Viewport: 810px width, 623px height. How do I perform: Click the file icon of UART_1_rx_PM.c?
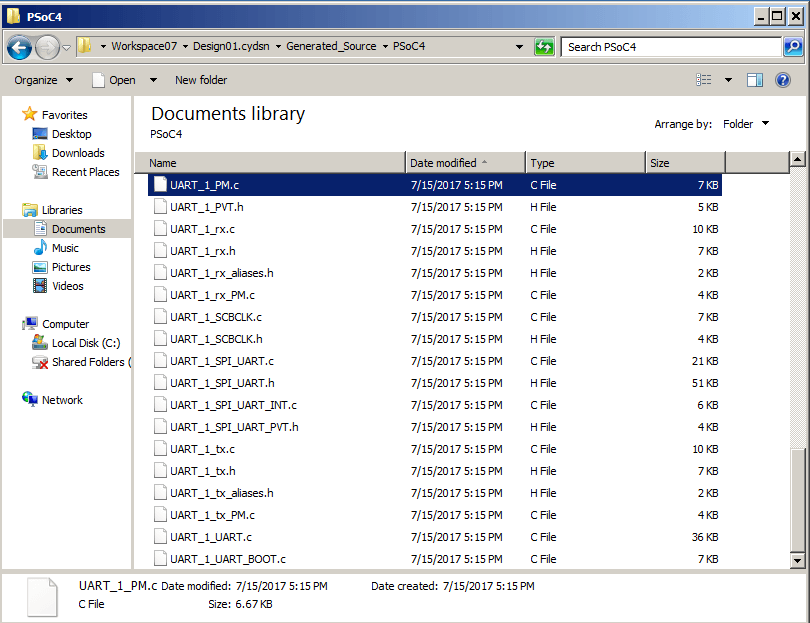coord(161,295)
